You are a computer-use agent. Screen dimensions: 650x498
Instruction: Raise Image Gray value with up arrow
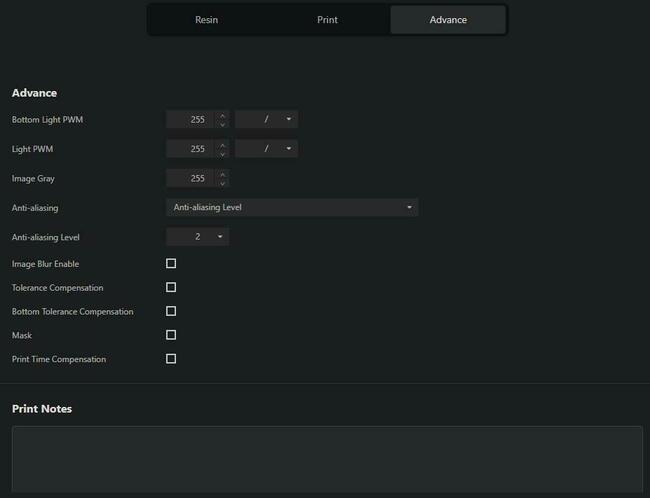(x=222, y=174)
